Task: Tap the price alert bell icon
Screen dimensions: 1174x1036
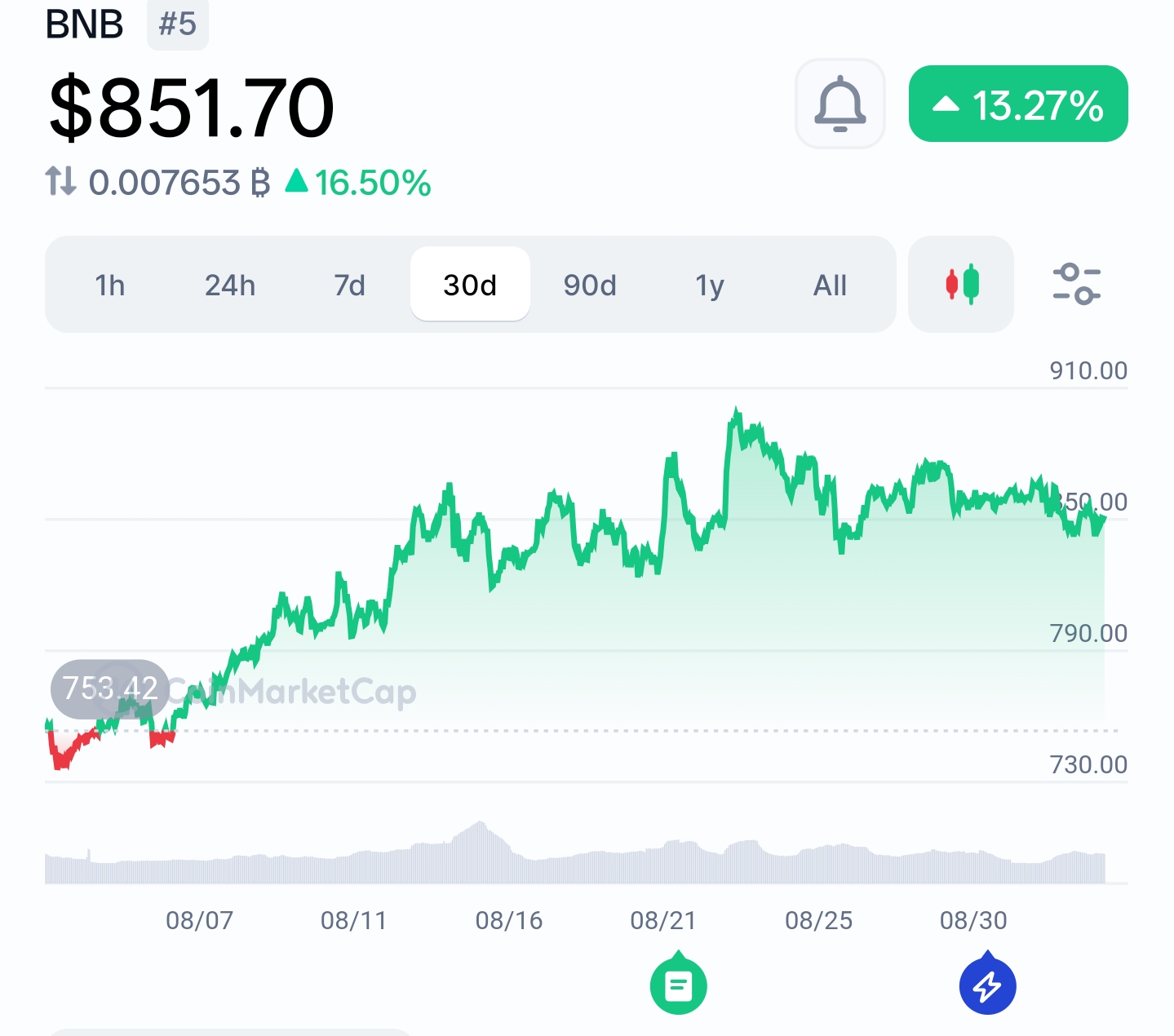Action: pos(840,104)
